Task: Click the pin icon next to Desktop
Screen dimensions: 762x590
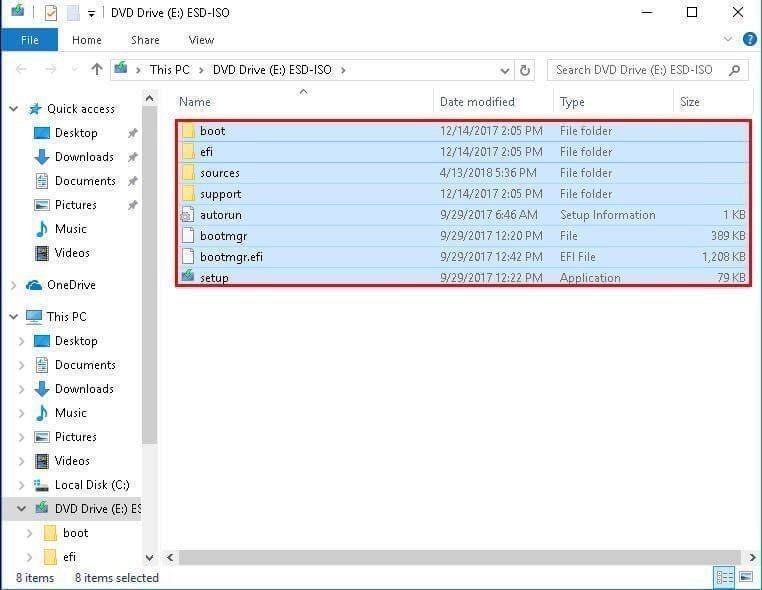Action: [x=132, y=133]
